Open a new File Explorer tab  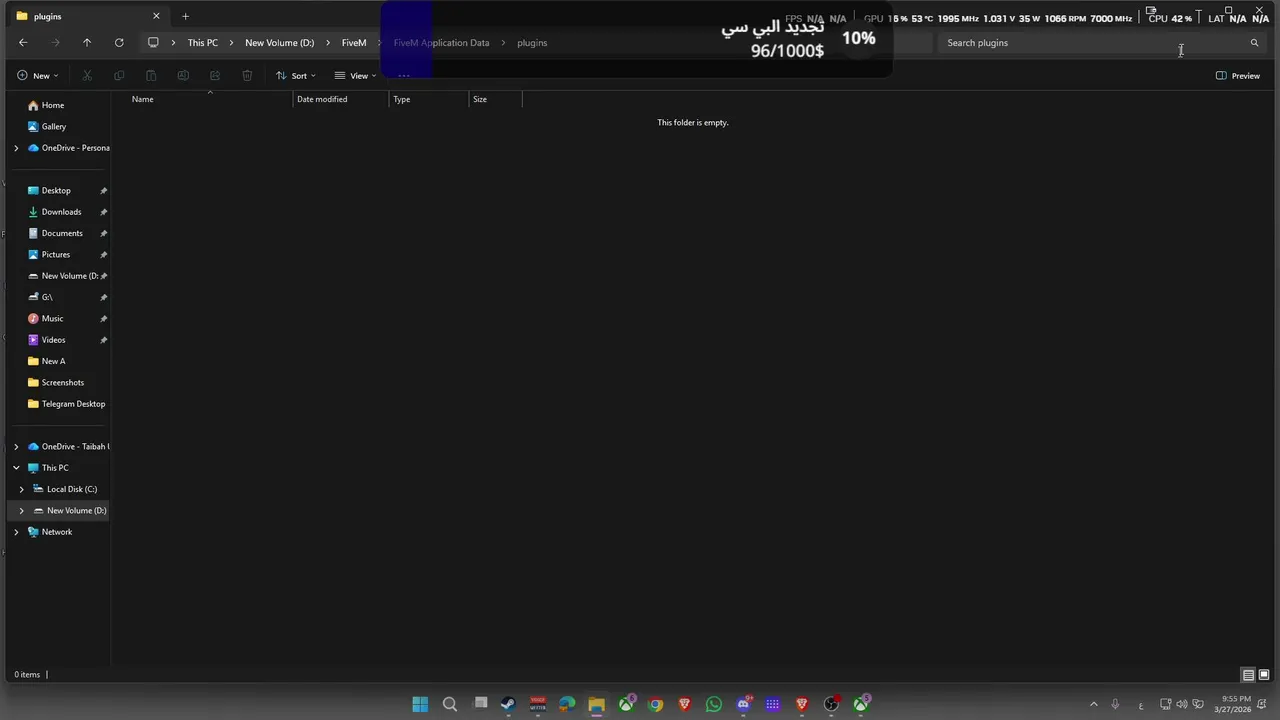185,16
